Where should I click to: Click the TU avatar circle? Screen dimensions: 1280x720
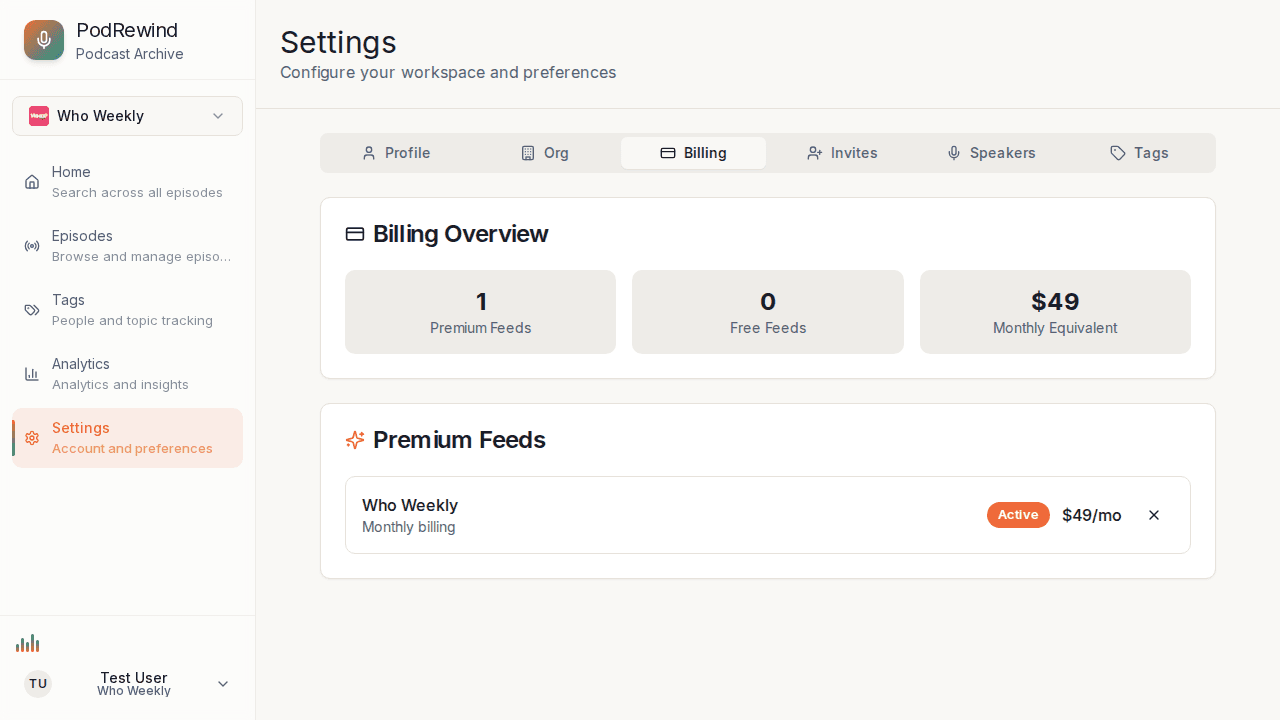click(x=37, y=683)
